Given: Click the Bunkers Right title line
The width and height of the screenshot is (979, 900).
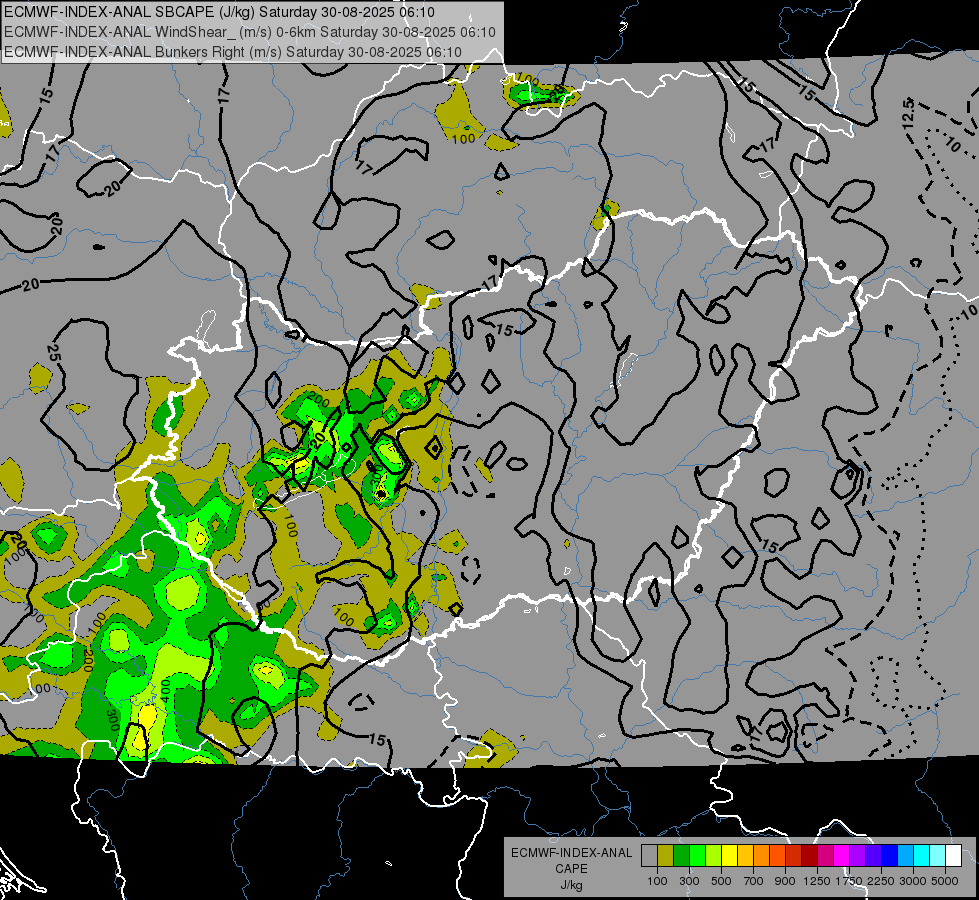Looking at the screenshot, I should [233, 52].
